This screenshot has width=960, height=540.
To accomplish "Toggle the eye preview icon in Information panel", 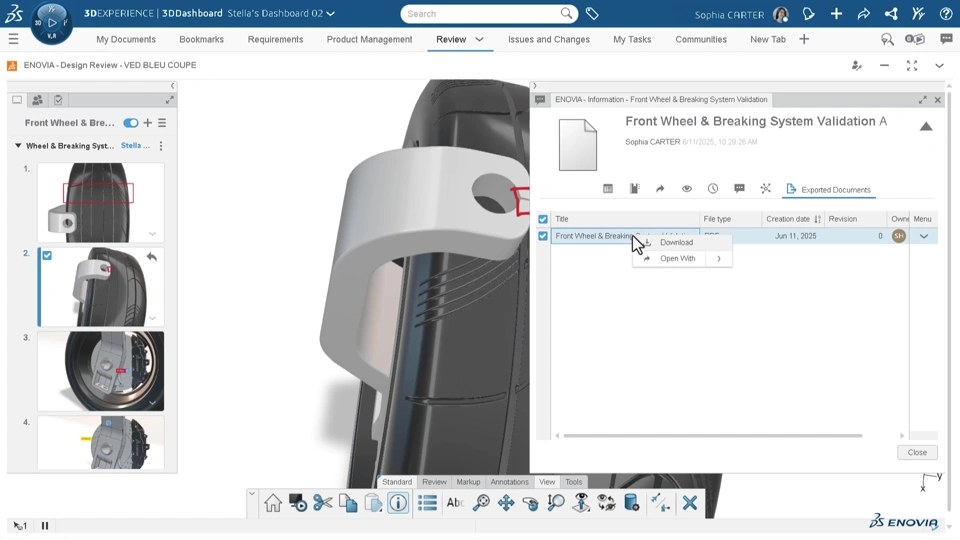I will click(686, 189).
